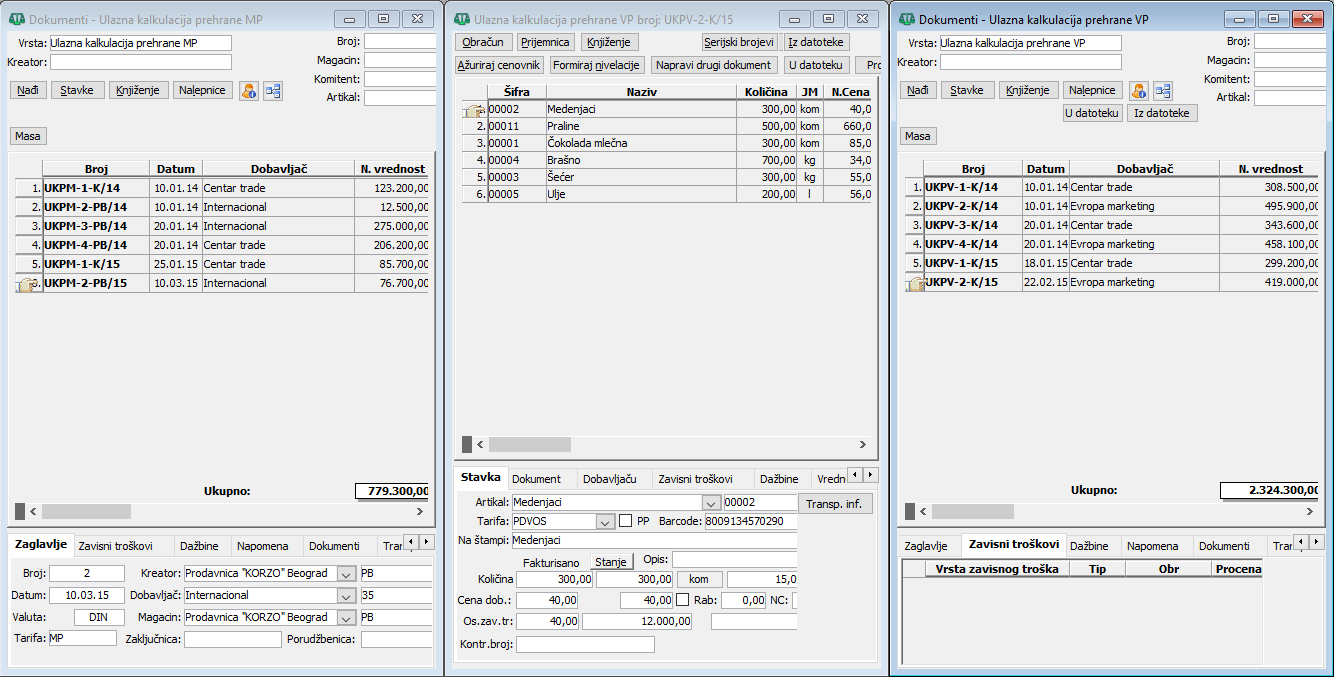Expand the Kreator dropdown in the Zaglavlje tab
This screenshot has width=1334, height=677.
pos(346,574)
